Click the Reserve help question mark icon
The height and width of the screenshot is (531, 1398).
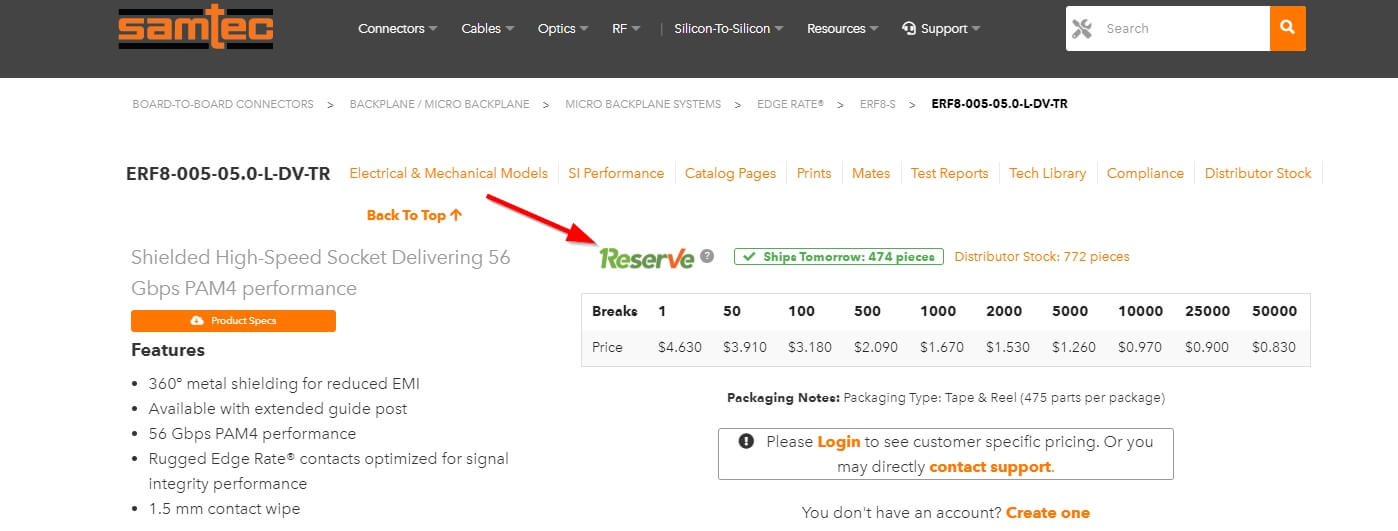click(x=707, y=256)
